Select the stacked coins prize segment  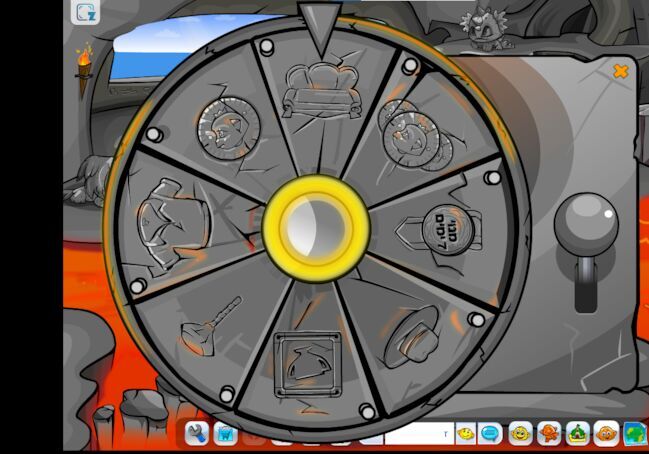416,135
